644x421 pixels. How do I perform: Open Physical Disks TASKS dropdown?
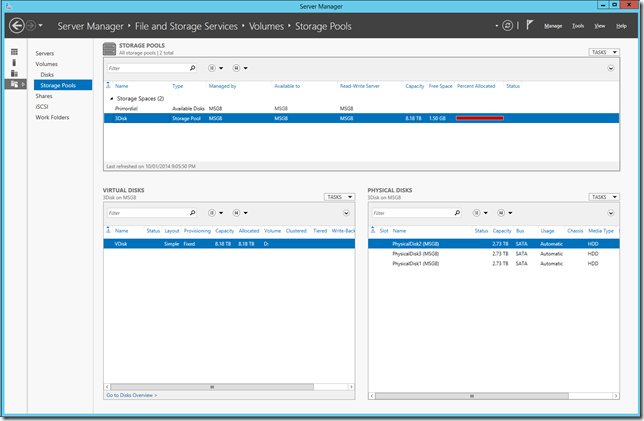[x=602, y=197]
